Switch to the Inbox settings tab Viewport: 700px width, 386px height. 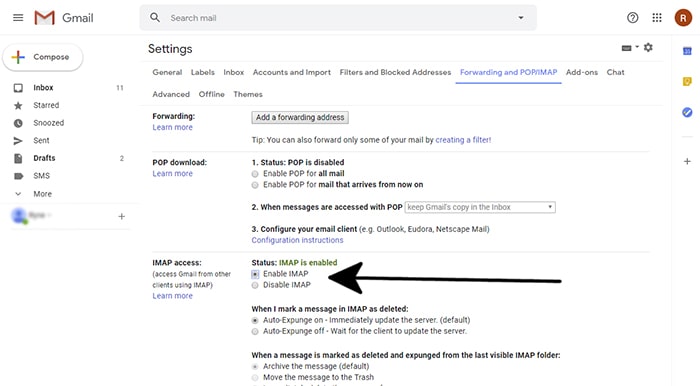(233, 72)
